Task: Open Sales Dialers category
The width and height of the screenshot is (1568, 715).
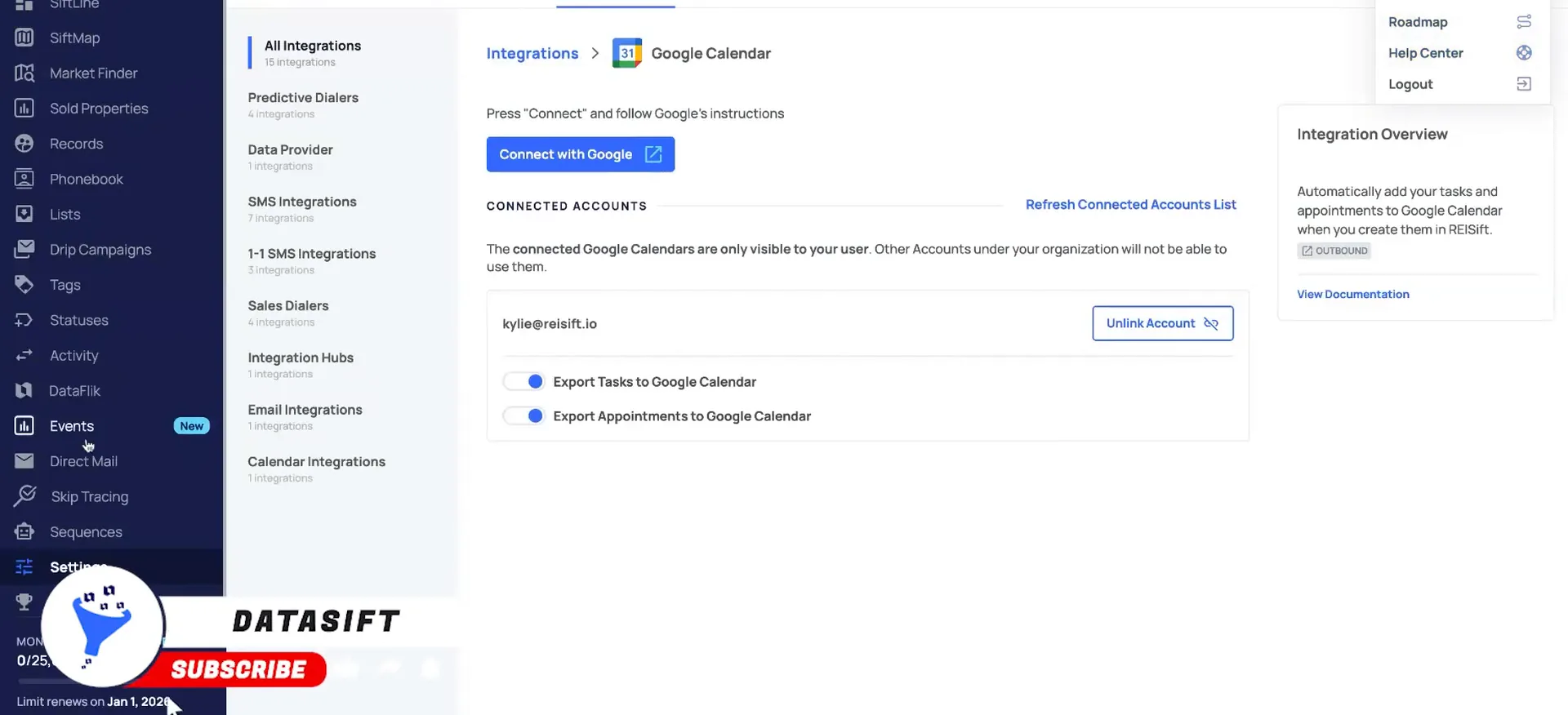Action: 288,313
